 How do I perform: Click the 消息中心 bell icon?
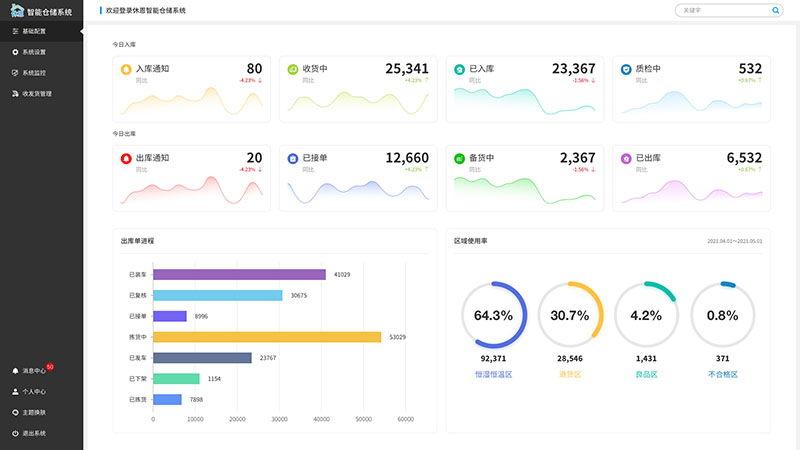click(15, 371)
